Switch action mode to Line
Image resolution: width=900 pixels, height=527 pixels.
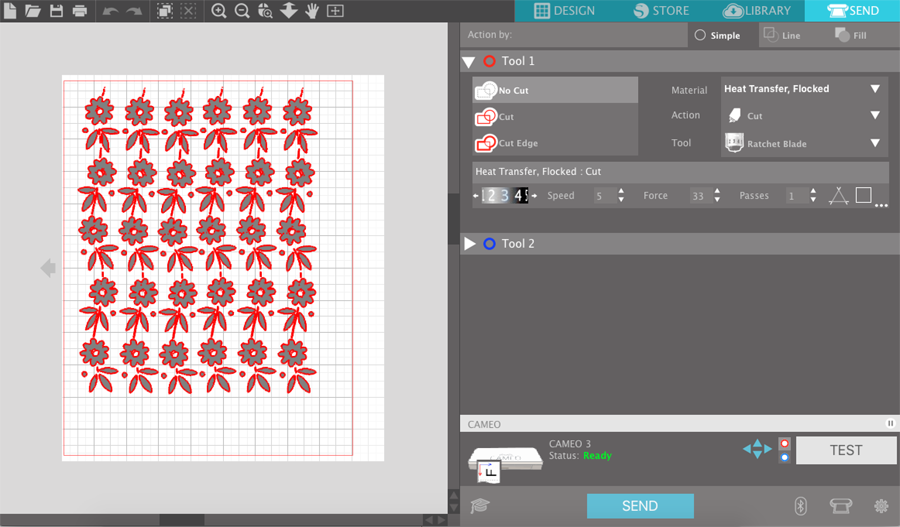tap(782, 36)
